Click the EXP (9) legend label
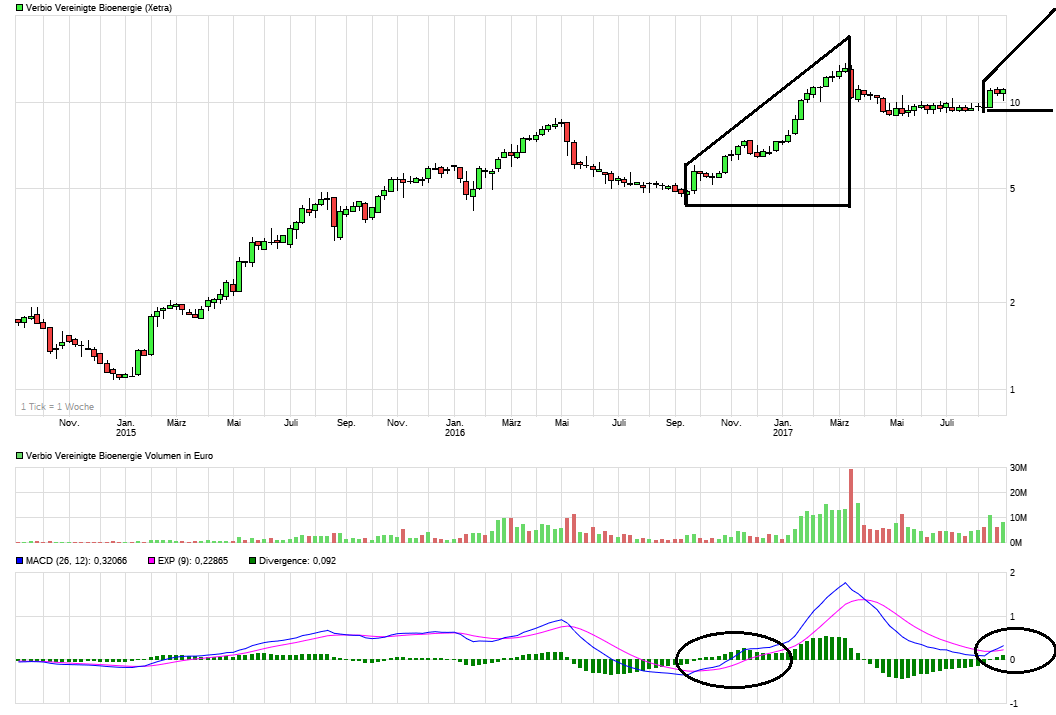 193,560
